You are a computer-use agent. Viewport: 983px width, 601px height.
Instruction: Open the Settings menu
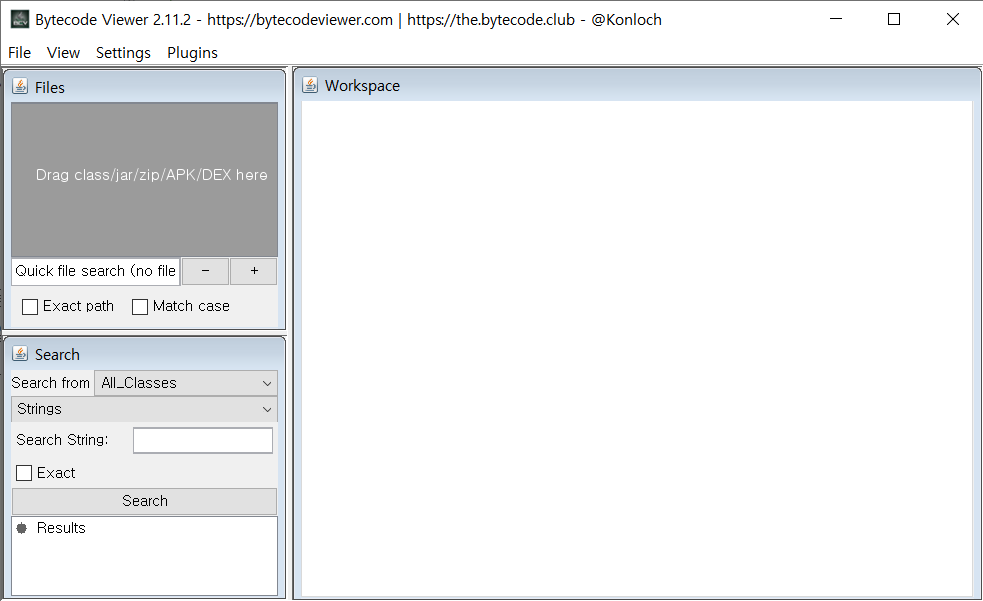click(x=123, y=53)
